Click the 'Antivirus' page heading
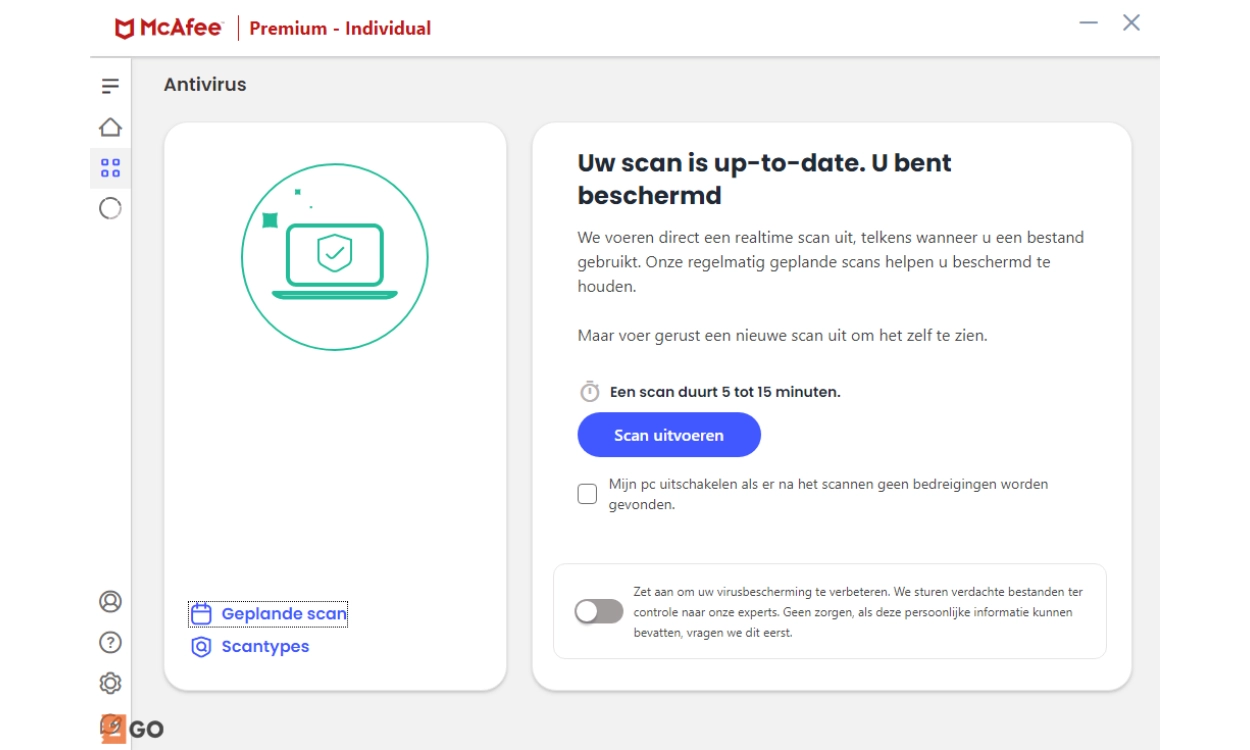The width and height of the screenshot is (1250, 750). coord(205,85)
